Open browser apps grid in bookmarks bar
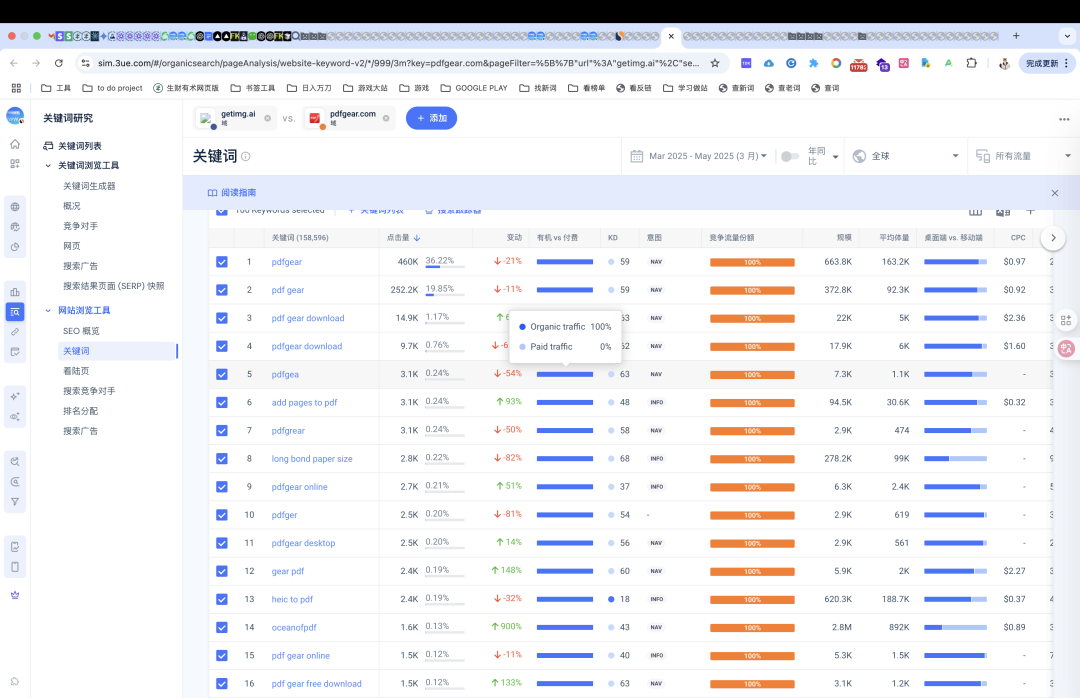 click(16, 88)
